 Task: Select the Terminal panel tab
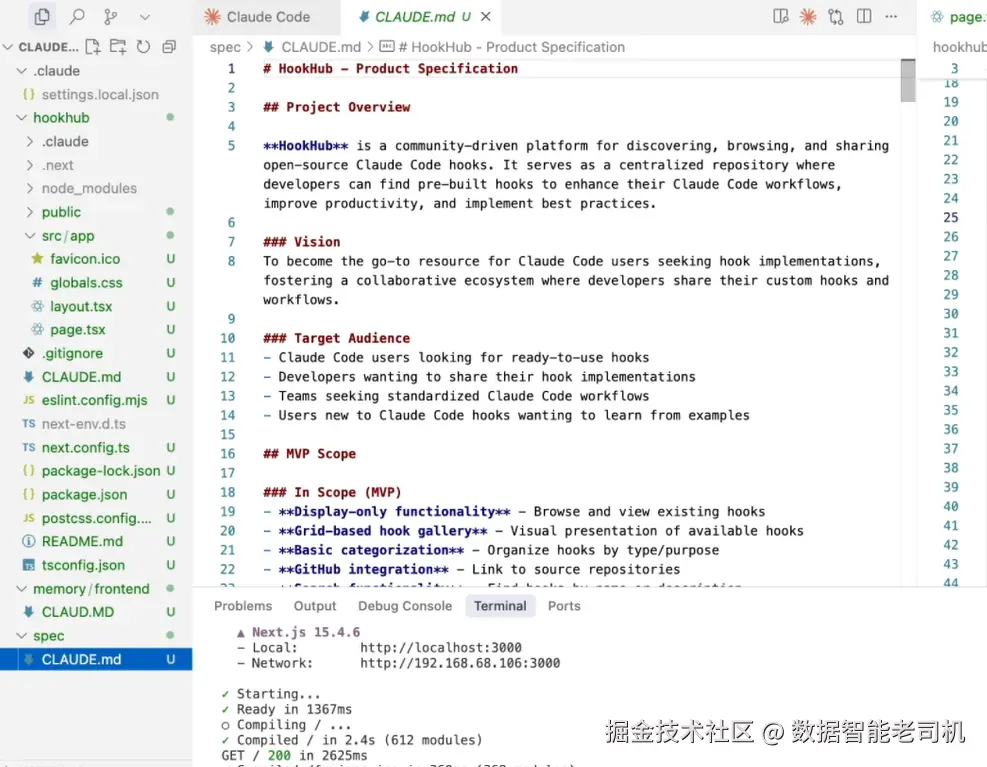click(x=500, y=606)
